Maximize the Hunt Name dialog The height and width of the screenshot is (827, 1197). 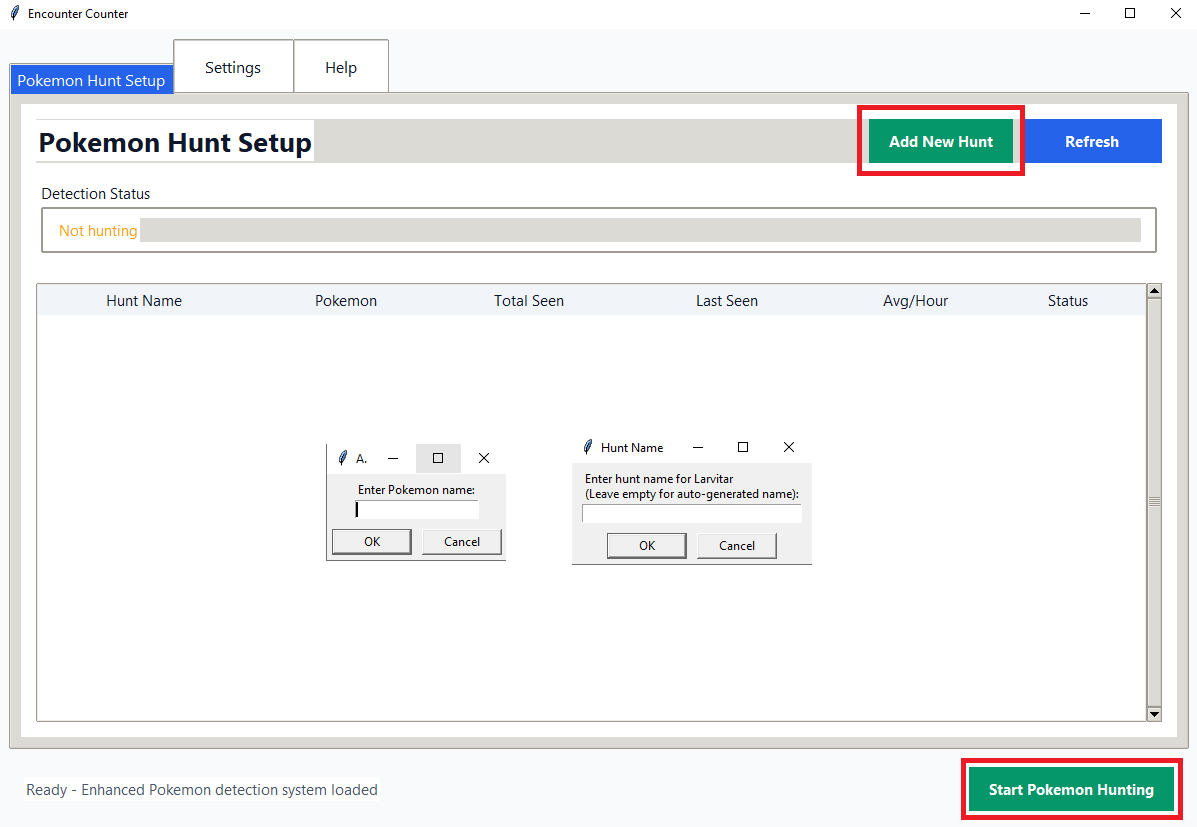tap(743, 447)
